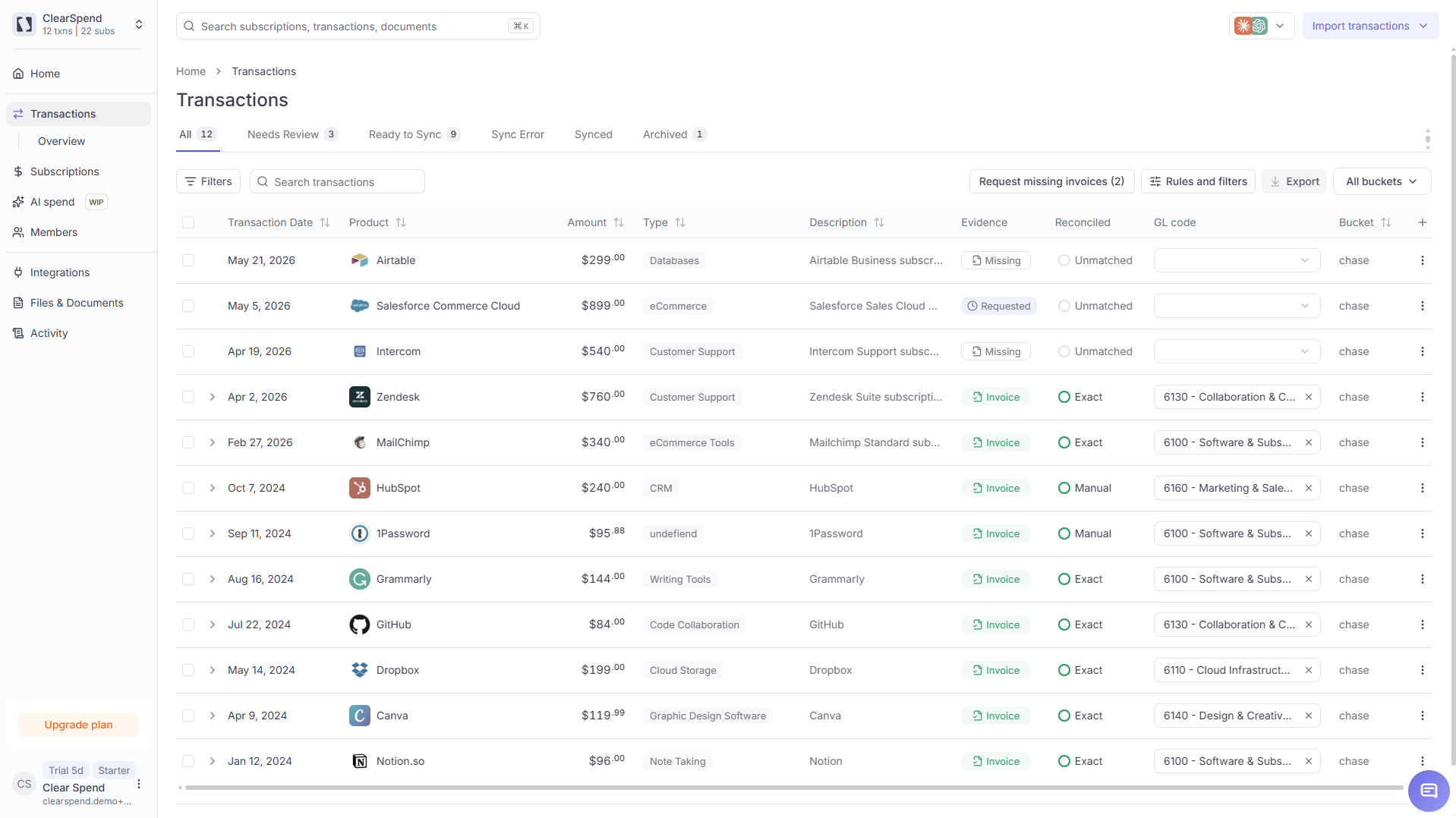Switch to the Archived tab
The image size is (1456, 818).
click(675, 134)
